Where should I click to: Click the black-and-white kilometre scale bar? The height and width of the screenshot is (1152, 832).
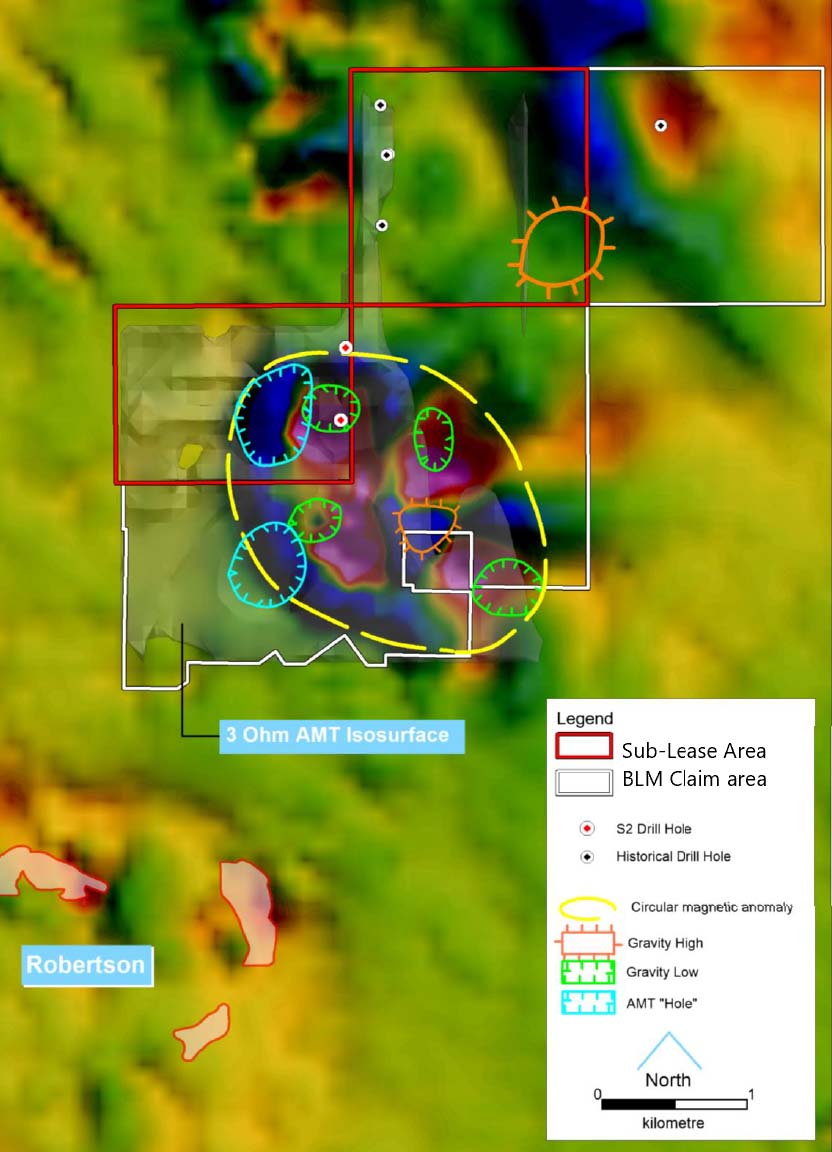click(x=674, y=1104)
